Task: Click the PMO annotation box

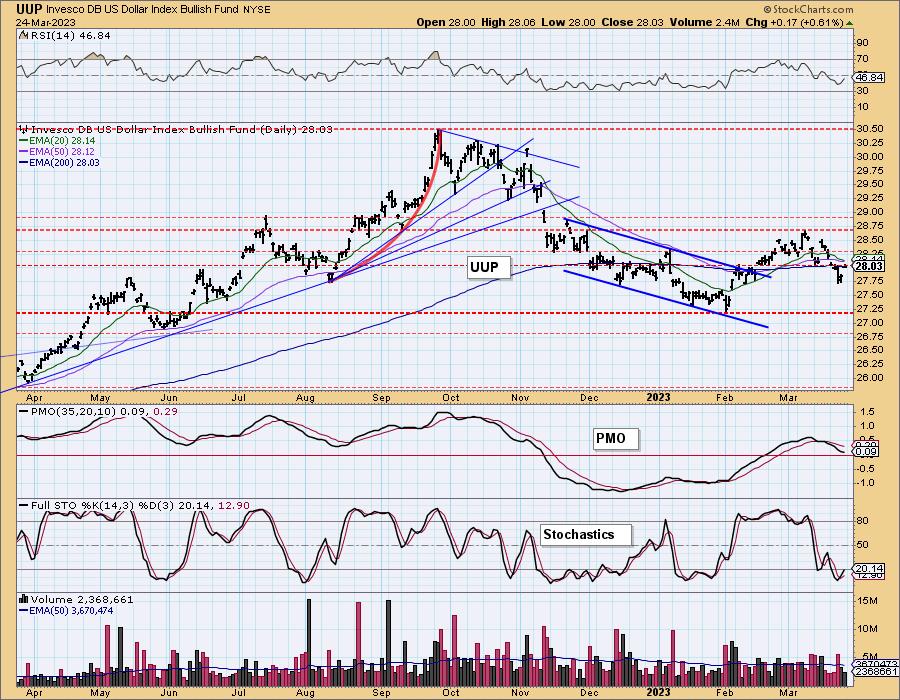Action: coord(615,439)
